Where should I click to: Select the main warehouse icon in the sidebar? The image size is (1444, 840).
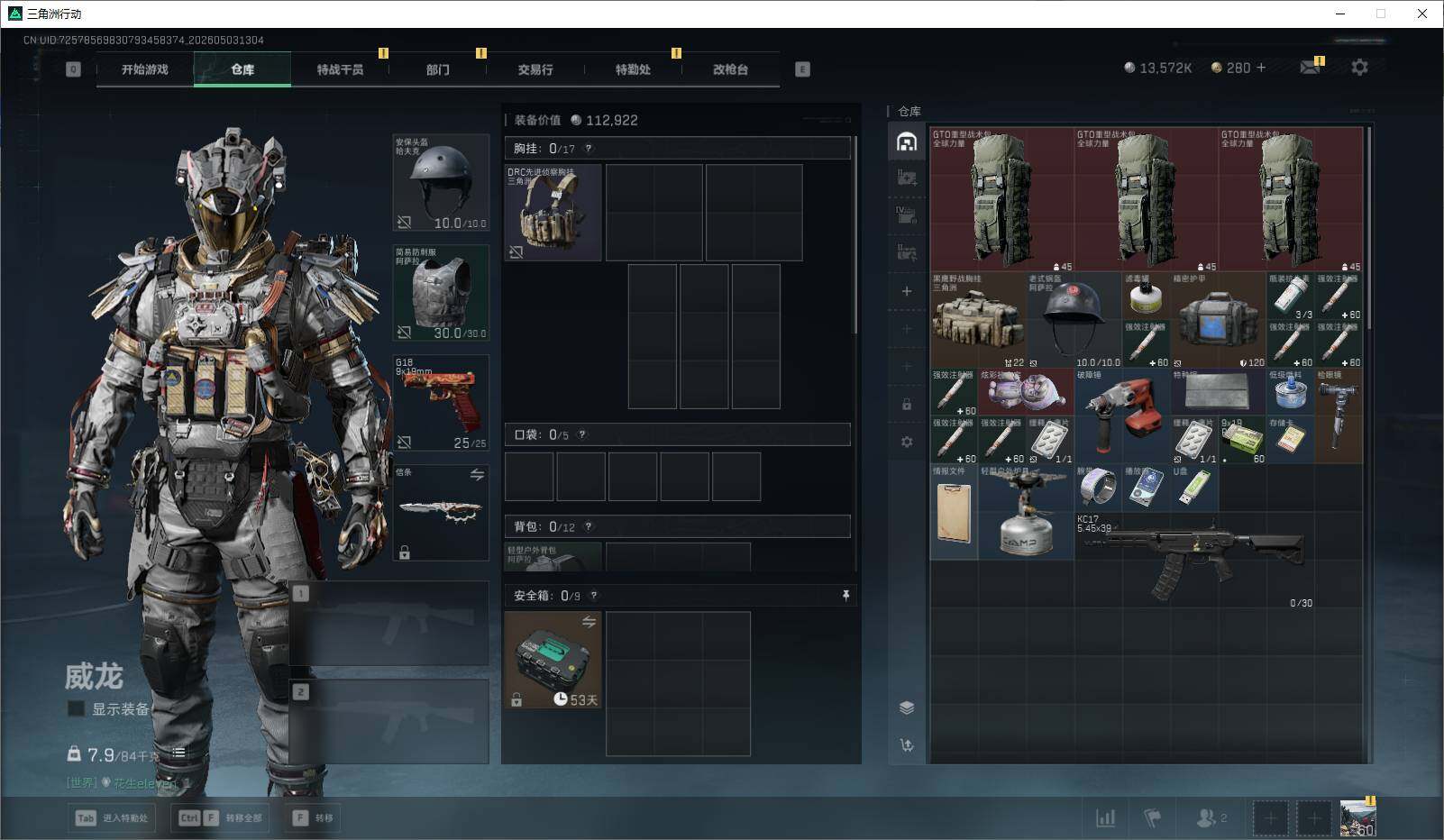907,142
